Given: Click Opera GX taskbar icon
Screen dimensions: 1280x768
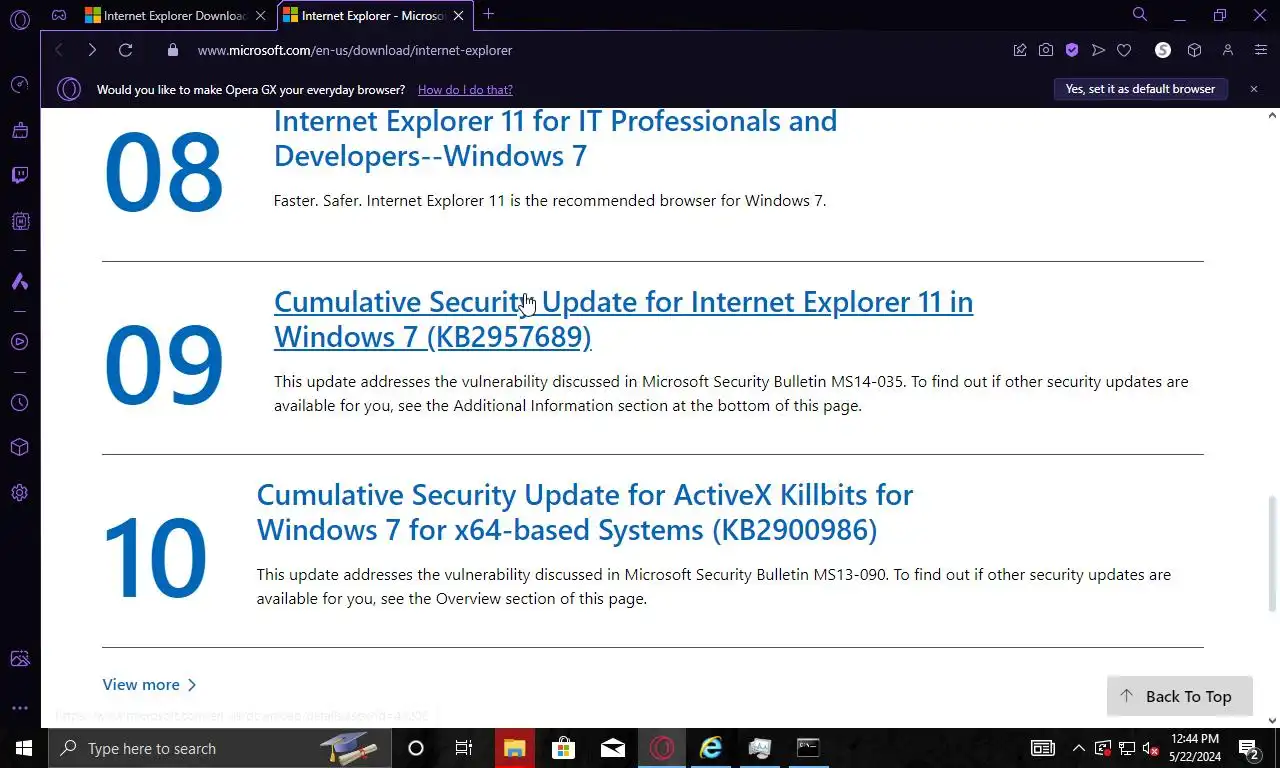Looking at the screenshot, I should (x=662, y=748).
